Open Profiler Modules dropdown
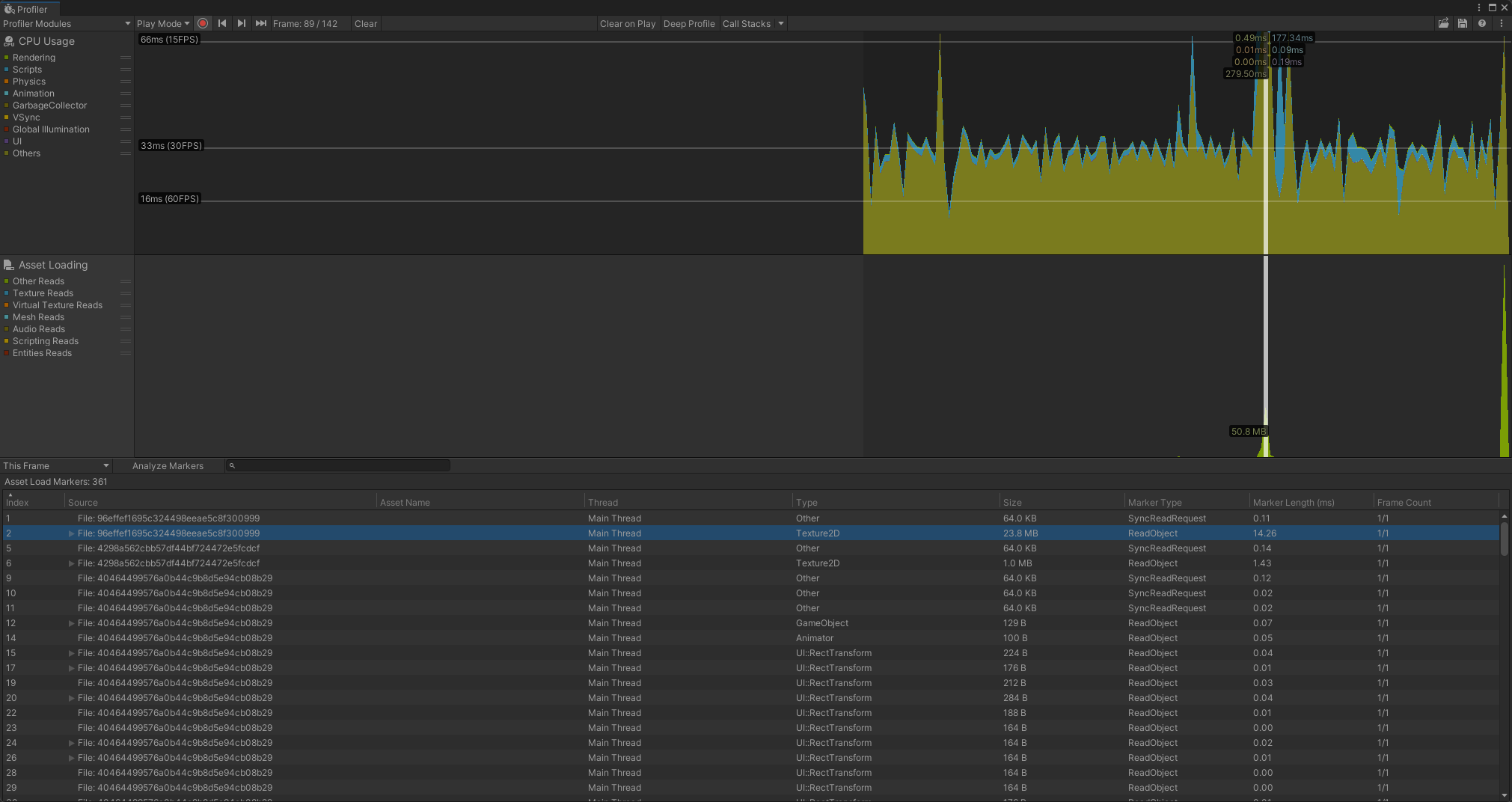The image size is (1512, 802). (x=67, y=24)
